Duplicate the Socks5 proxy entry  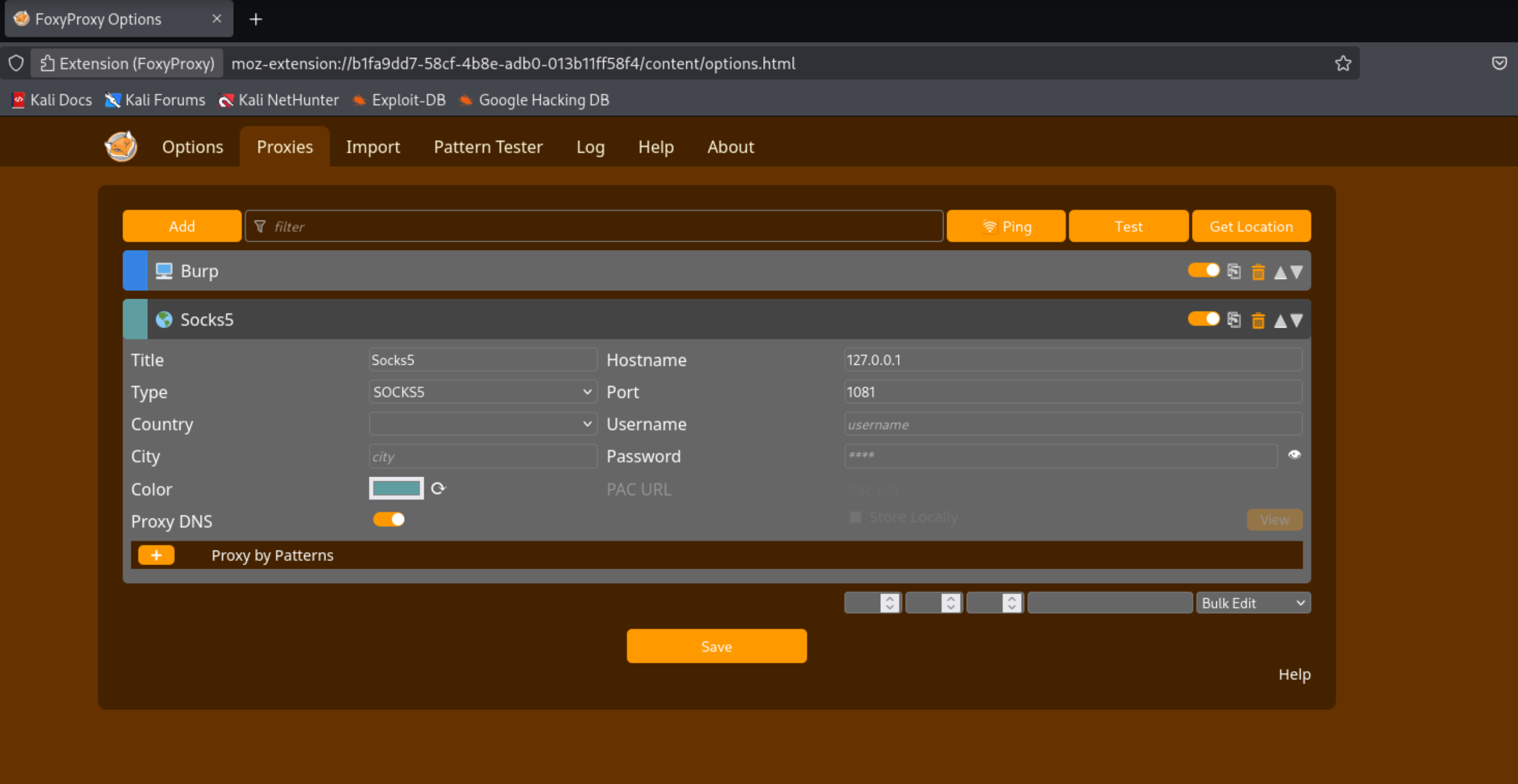pyautogui.click(x=1233, y=320)
